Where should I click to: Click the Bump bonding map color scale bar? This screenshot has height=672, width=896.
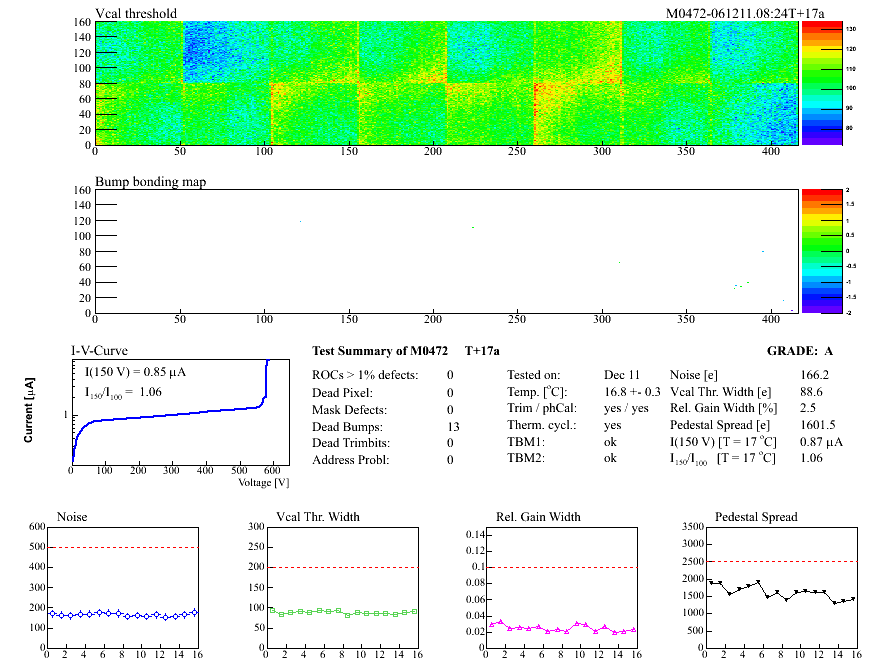[x=821, y=250]
